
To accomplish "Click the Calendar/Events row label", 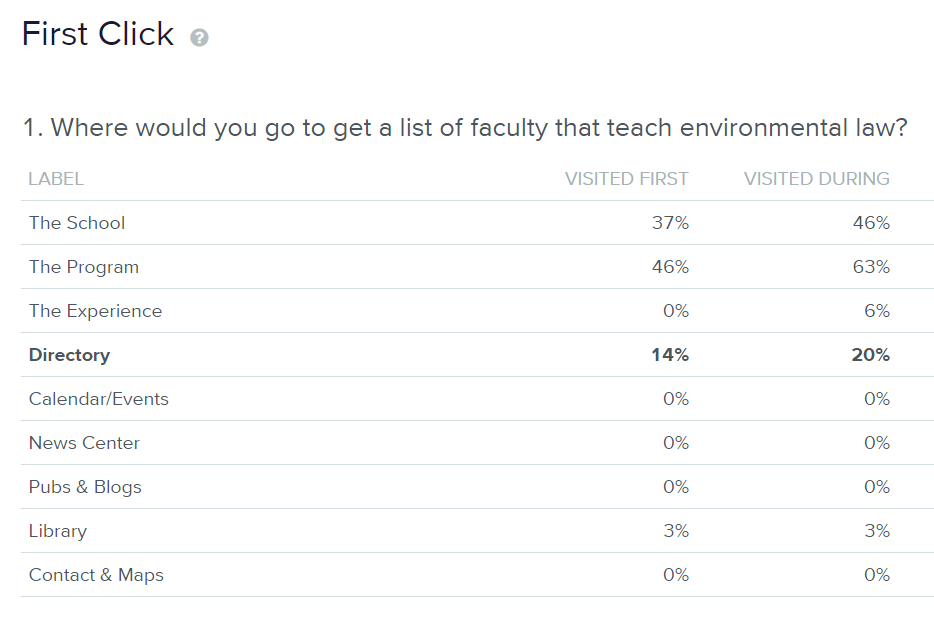I will (x=99, y=399).
